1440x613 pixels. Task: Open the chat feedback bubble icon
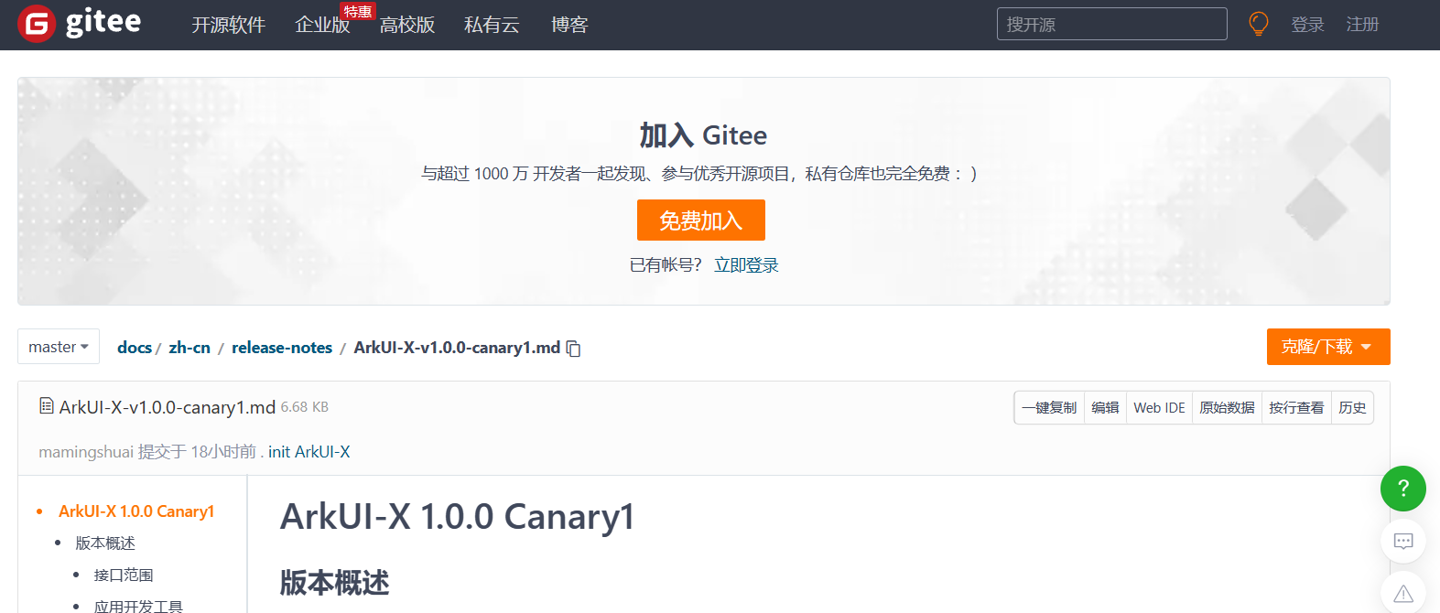[1403, 541]
